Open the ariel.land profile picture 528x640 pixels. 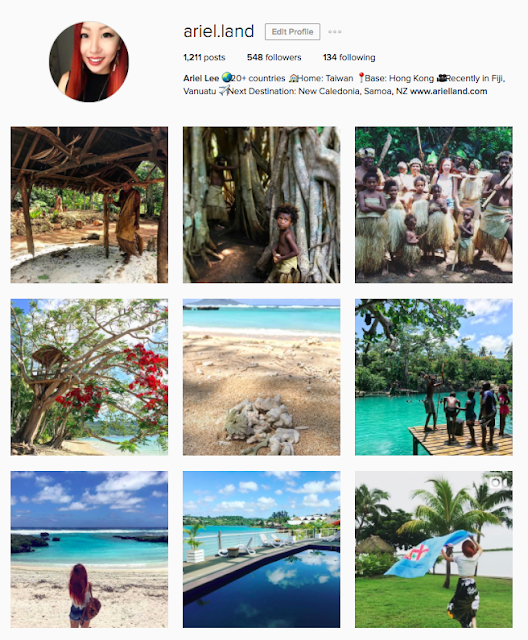[x=89, y=62]
